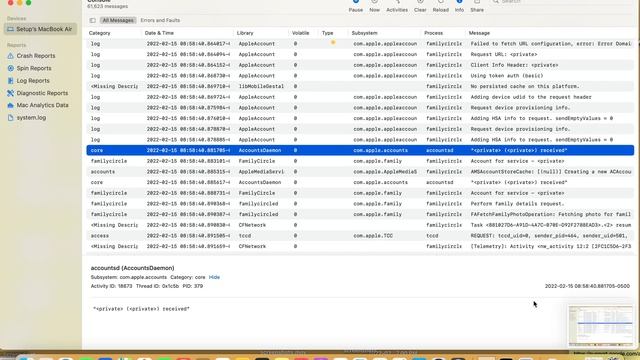Click the MacBook Air laptop icon
This screenshot has height=360, width=640.
[x=11, y=29]
